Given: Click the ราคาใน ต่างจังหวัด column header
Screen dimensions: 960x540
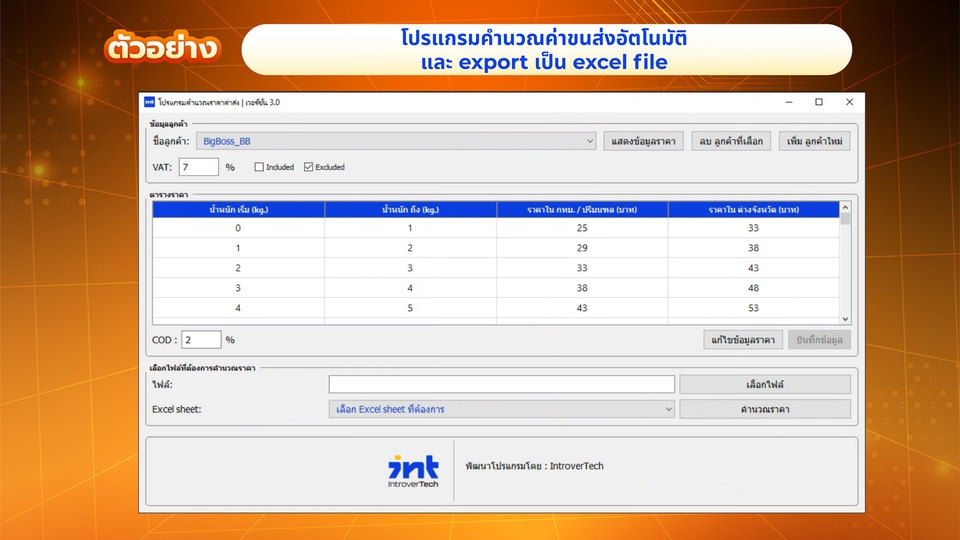Looking at the screenshot, I should [754, 209].
